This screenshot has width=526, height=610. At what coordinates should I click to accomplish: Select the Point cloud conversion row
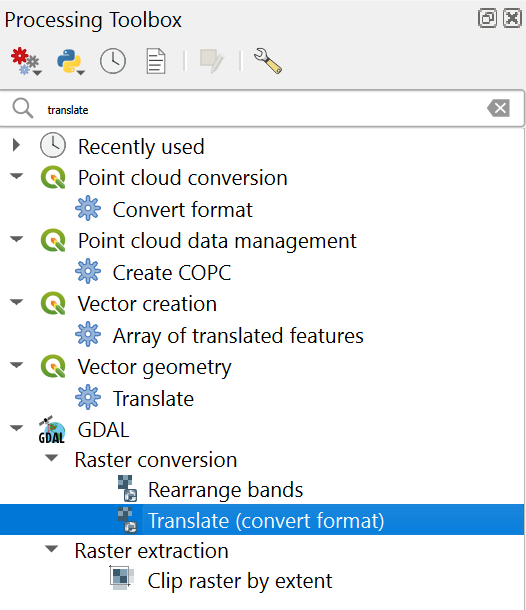point(262,178)
